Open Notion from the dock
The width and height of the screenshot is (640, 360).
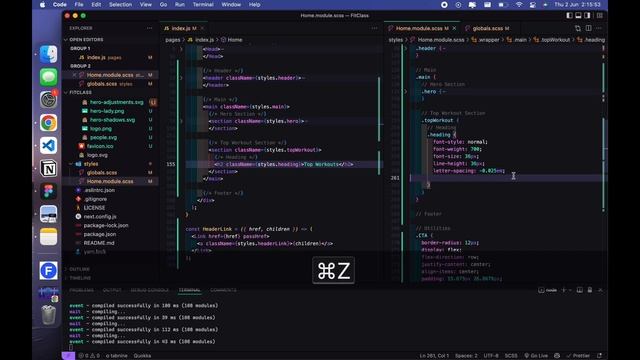click(49, 168)
